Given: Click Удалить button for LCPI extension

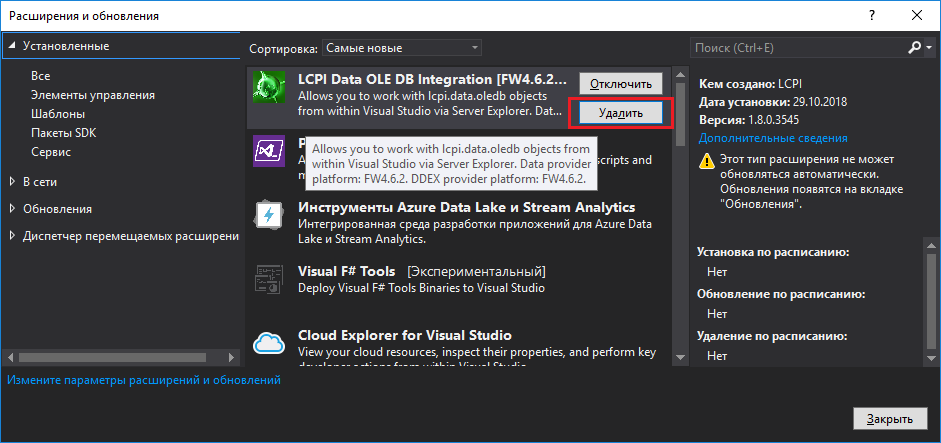Looking at the screenshot, I should coord(620,113).
